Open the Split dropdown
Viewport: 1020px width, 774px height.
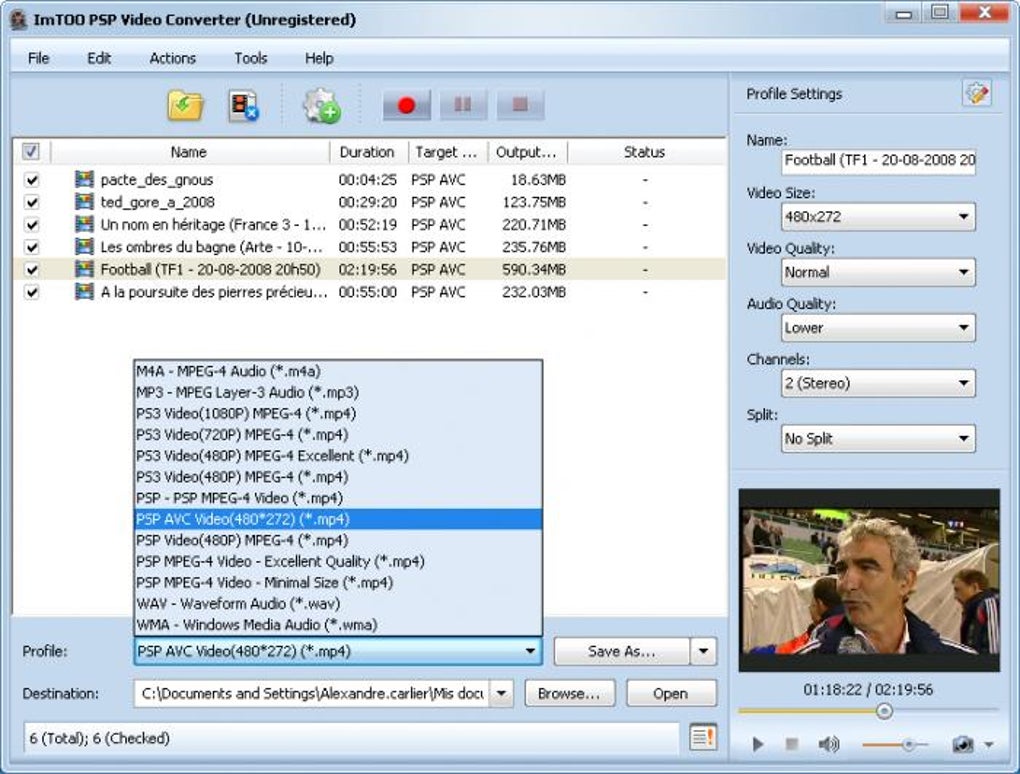(878, 438)
